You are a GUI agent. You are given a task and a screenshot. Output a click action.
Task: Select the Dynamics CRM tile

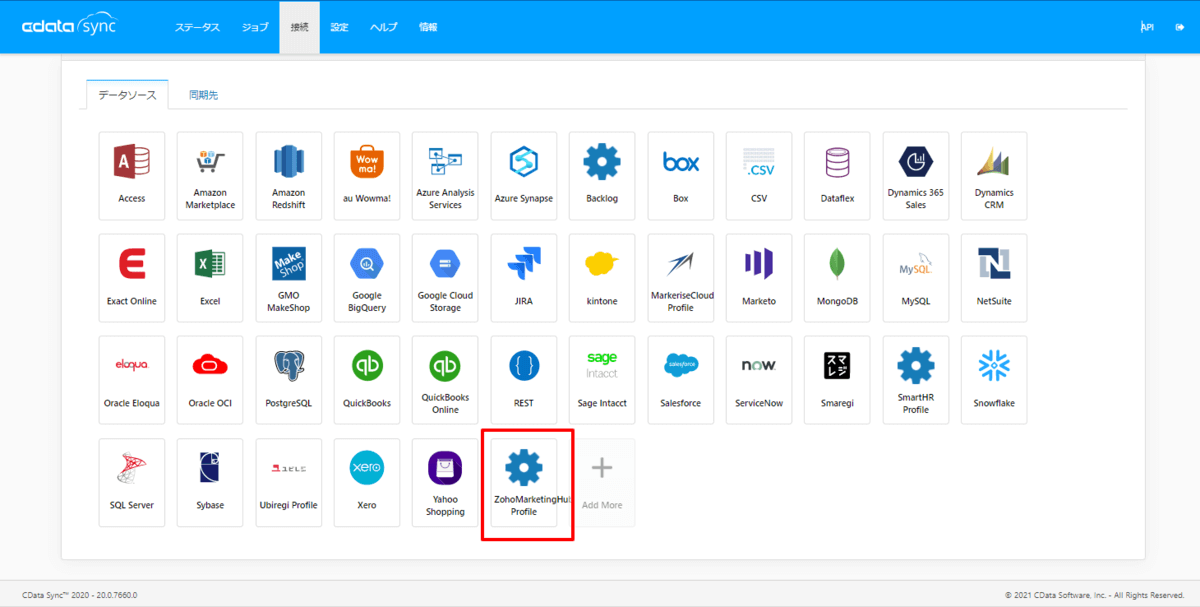(x=994, y=176)
